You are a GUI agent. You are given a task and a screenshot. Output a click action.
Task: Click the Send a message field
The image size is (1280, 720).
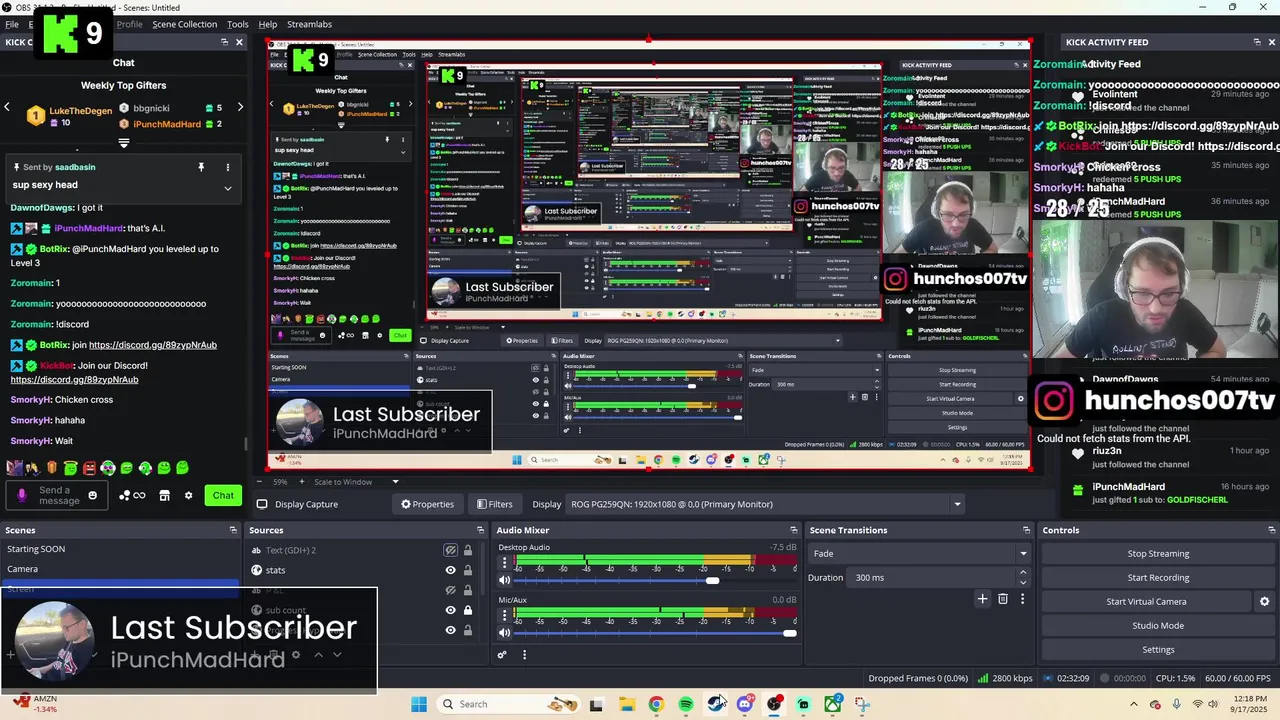(x=59, y=496)
